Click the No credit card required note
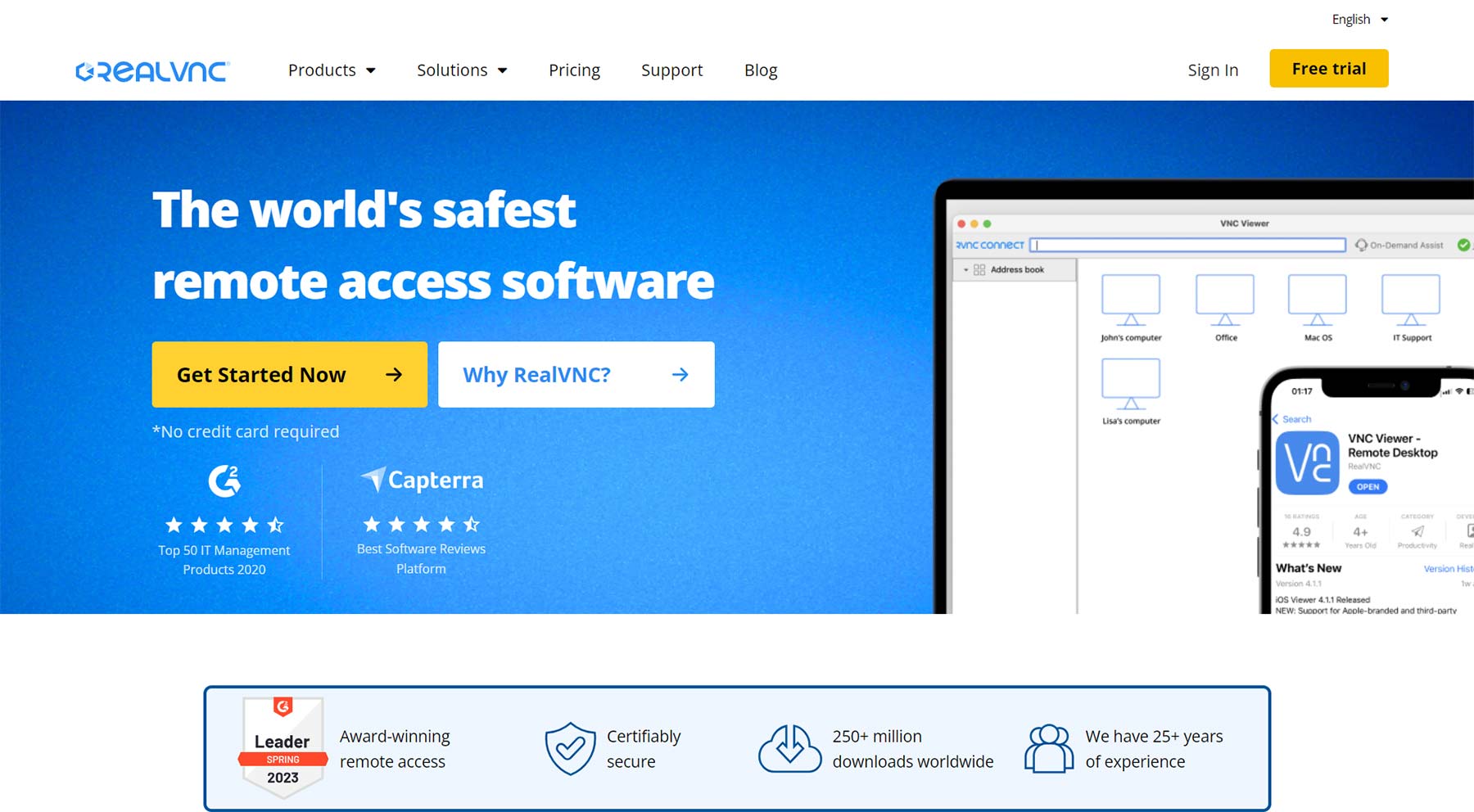 point(246,431)
